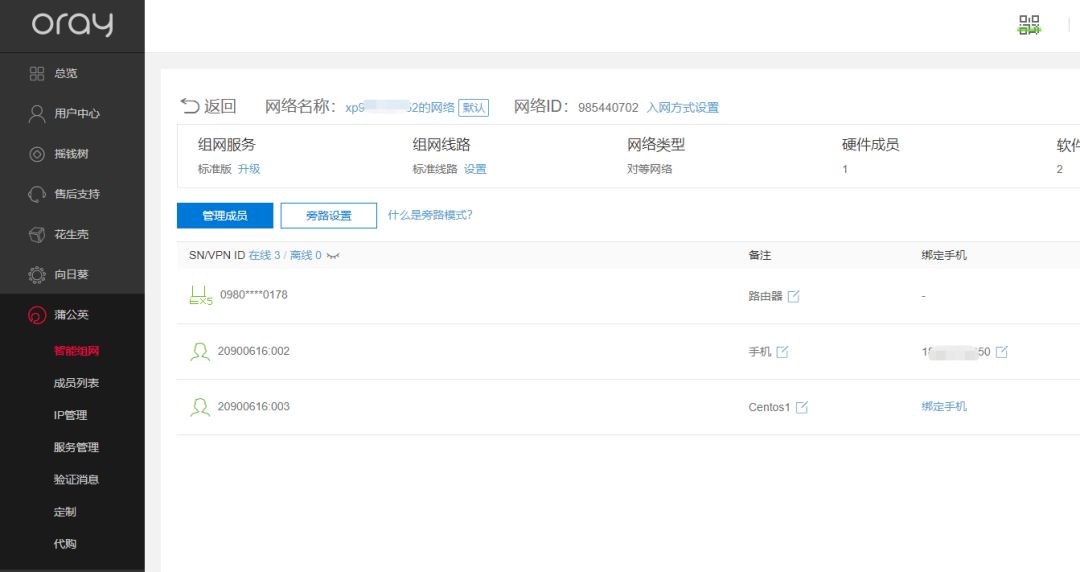Filter members by 离线 0
This screenshot has width=1080, height=572.
coord(305,256)
